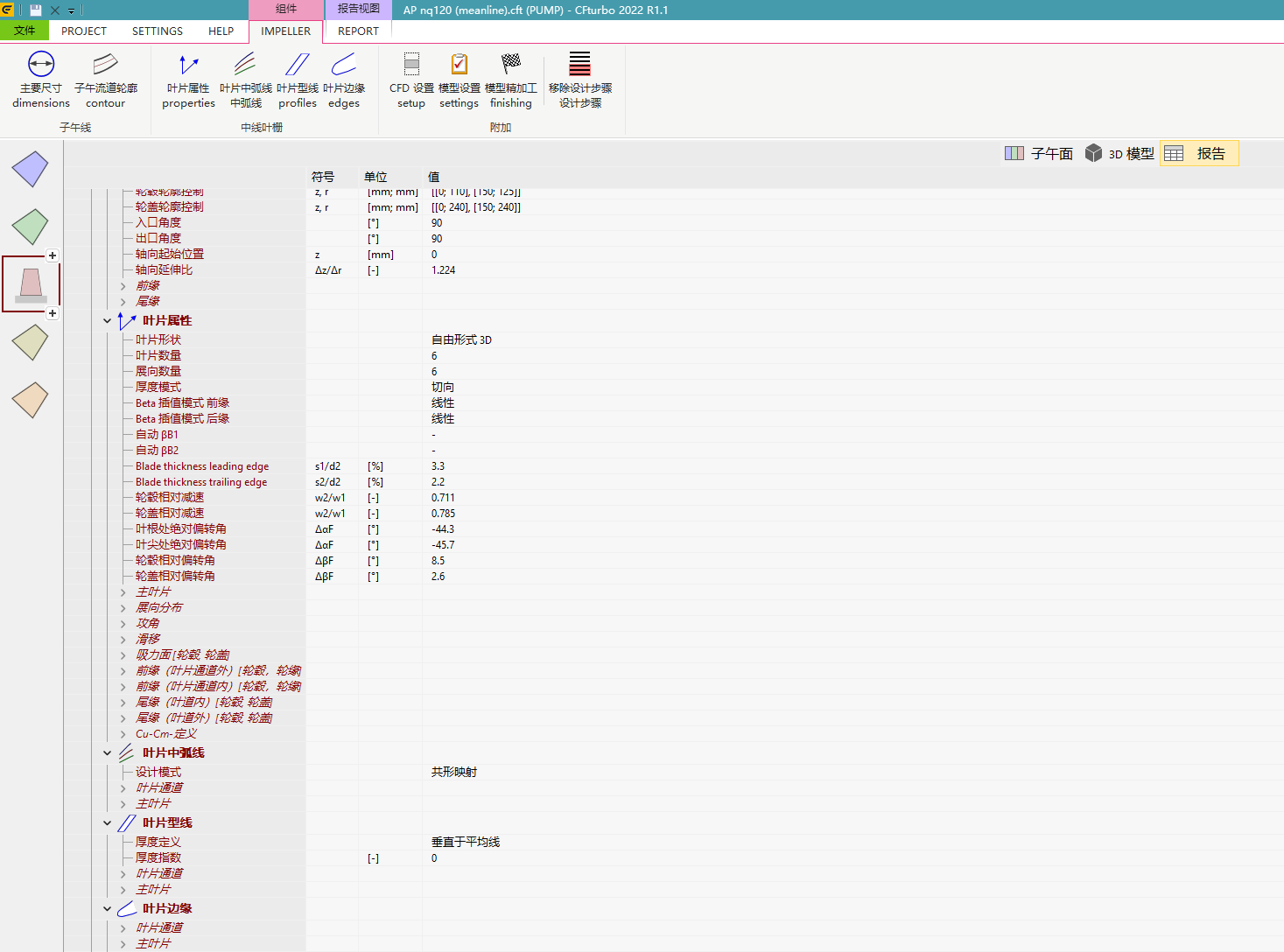Image resolution: width=1284 pixels, height=952 pixels.
Task: Click the remove design steps (移除设计步骤) icon
Action: (x=579, y=79)
